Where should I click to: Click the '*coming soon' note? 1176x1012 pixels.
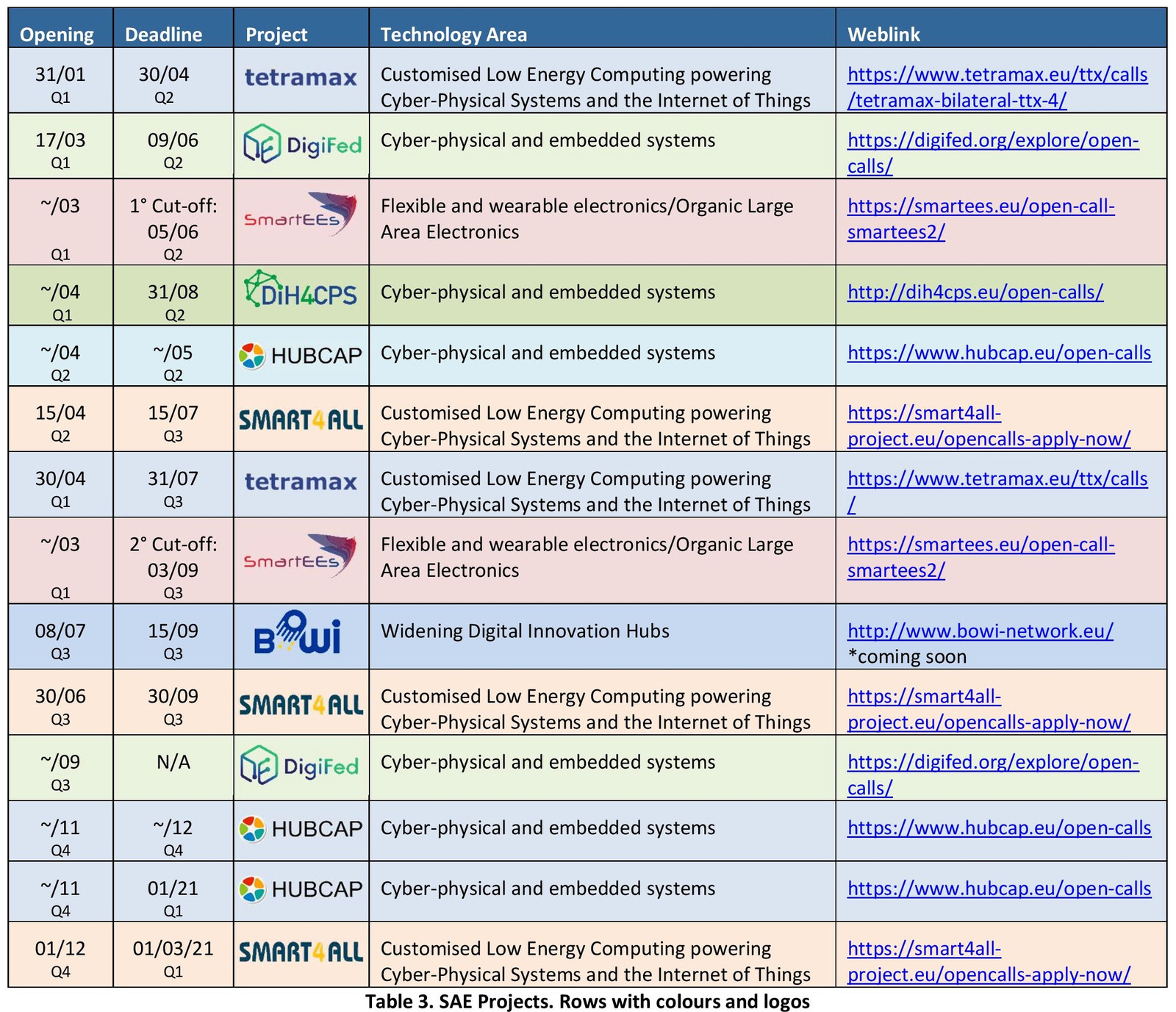[907, 656]
